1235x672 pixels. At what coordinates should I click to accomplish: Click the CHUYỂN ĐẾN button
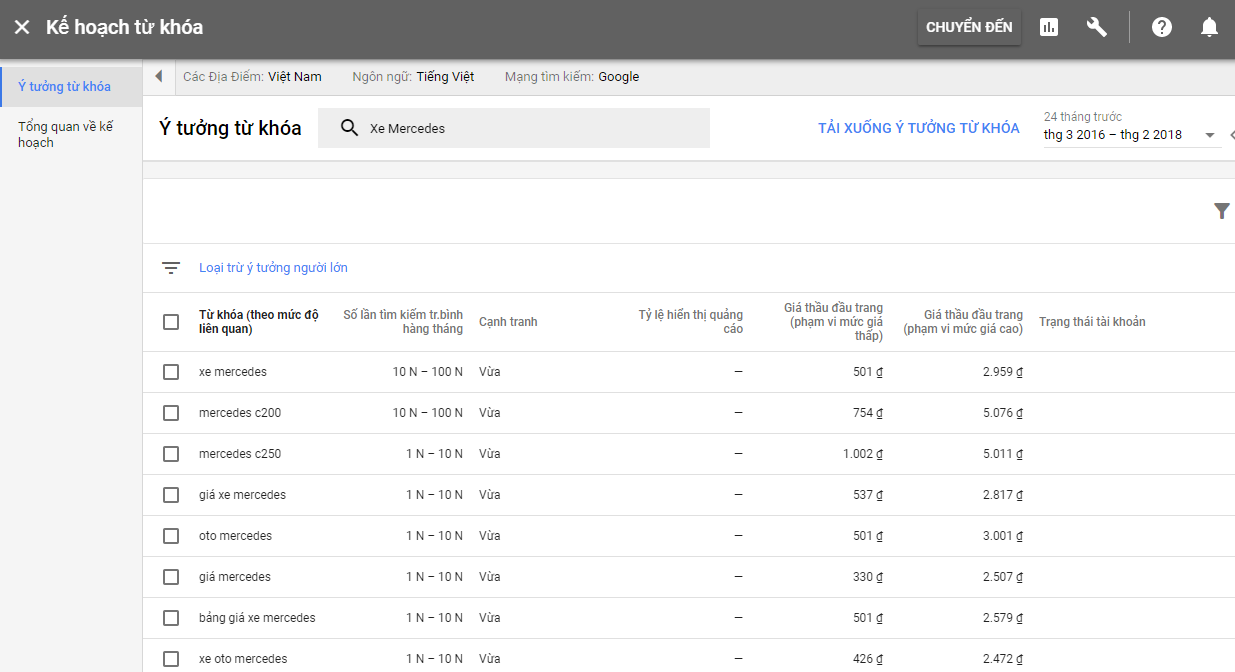[x=968, y=27]
